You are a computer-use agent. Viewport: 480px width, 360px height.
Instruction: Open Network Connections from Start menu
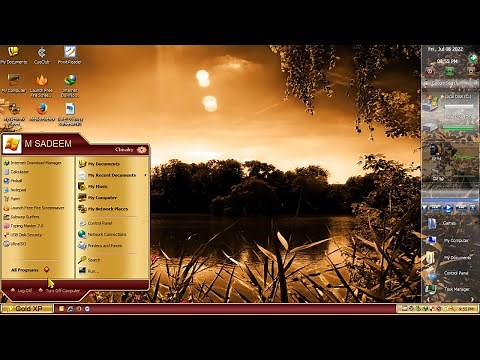(x=102, y=234)
